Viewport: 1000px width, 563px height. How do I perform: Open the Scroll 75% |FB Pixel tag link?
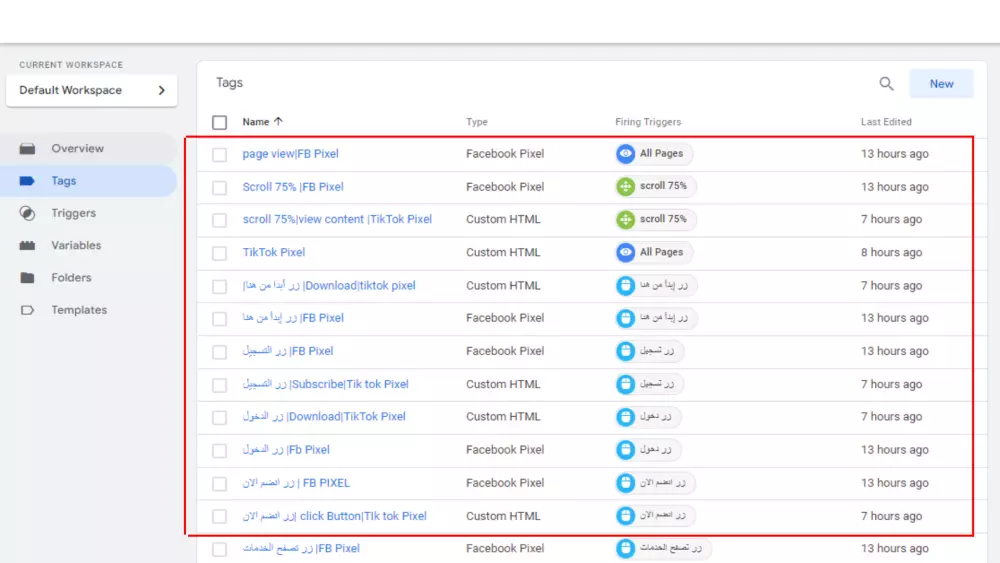click(x=293, y=187)
